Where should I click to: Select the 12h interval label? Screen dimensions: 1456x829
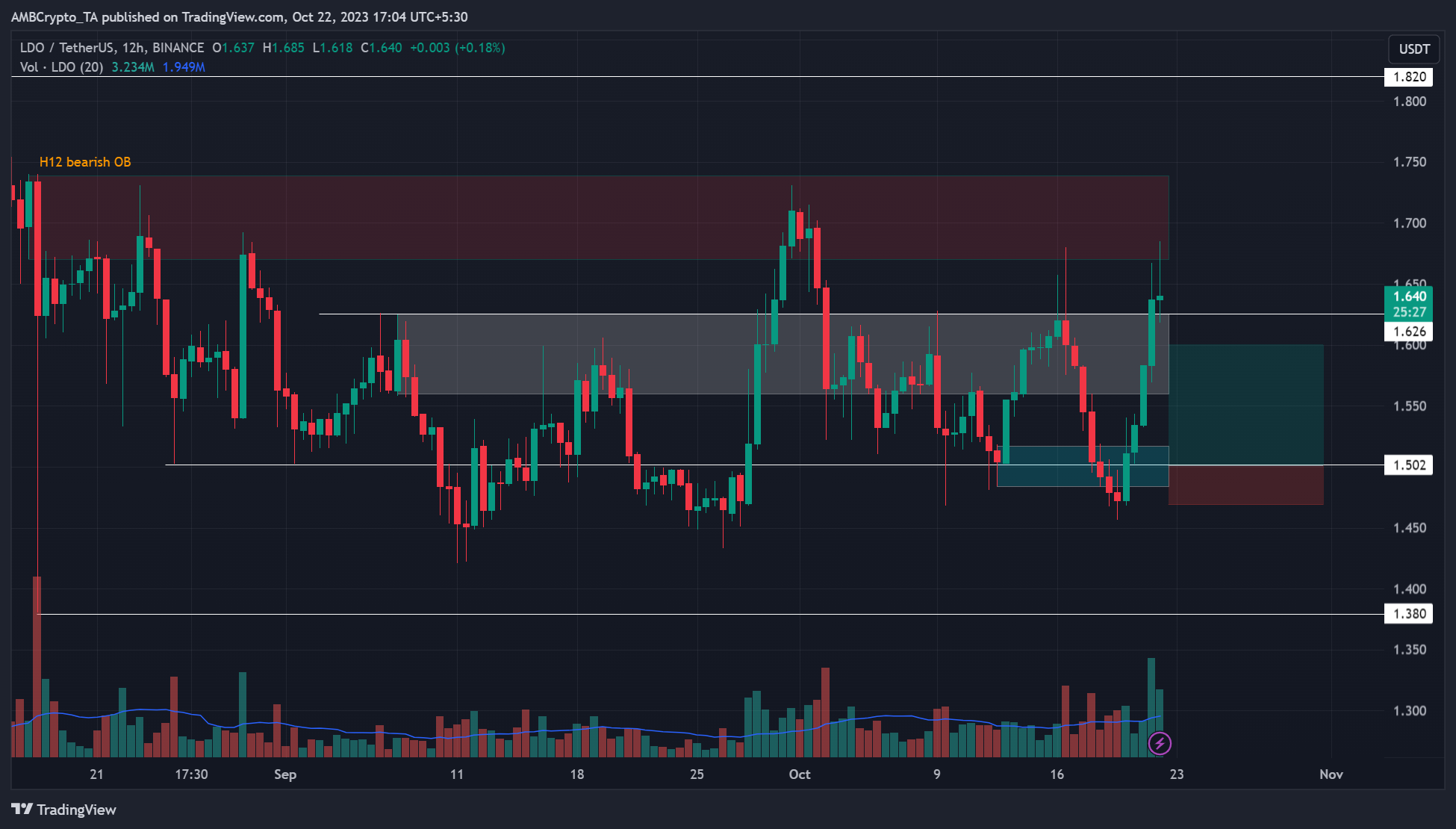coord(133,48)
